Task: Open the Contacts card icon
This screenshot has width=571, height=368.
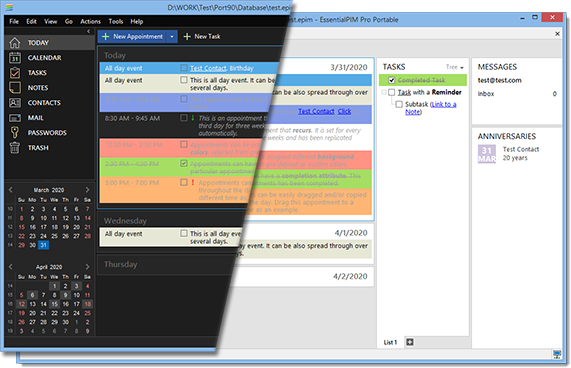Action: pos(15,103)
